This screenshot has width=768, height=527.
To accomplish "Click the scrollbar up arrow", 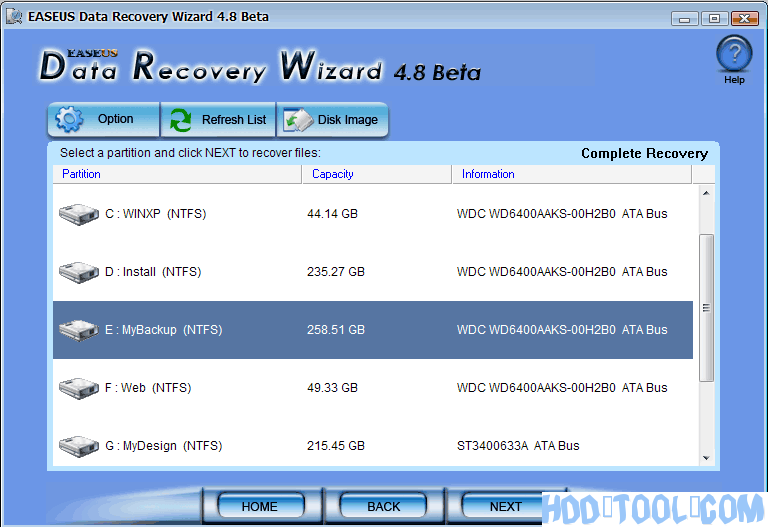I will coord(706,193).
